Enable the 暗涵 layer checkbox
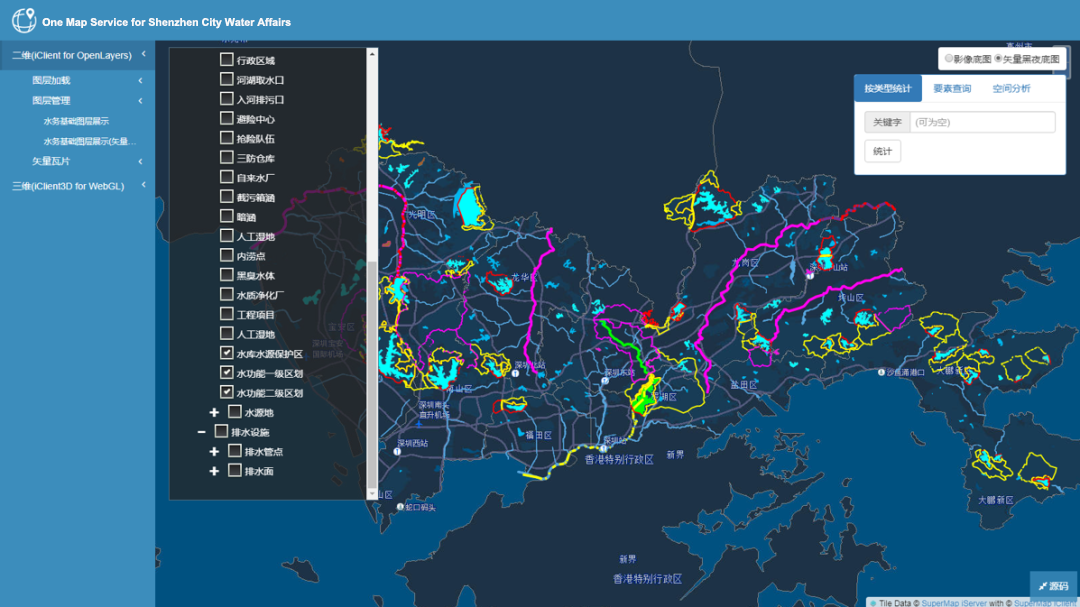Viewport: 1080px width, 607px height. tap(226, 216)
